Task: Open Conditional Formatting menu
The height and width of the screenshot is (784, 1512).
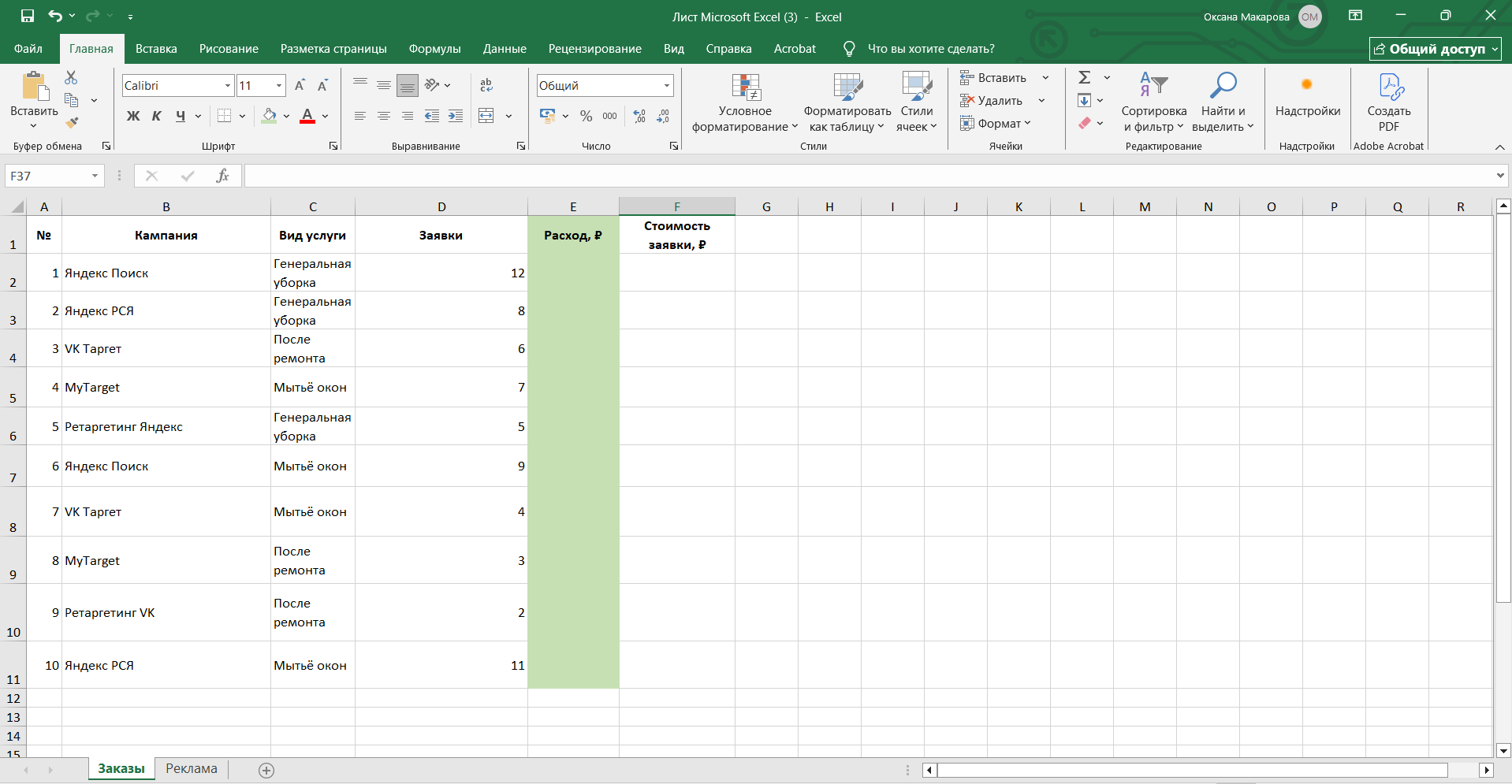Action: [x=745, y=102]
